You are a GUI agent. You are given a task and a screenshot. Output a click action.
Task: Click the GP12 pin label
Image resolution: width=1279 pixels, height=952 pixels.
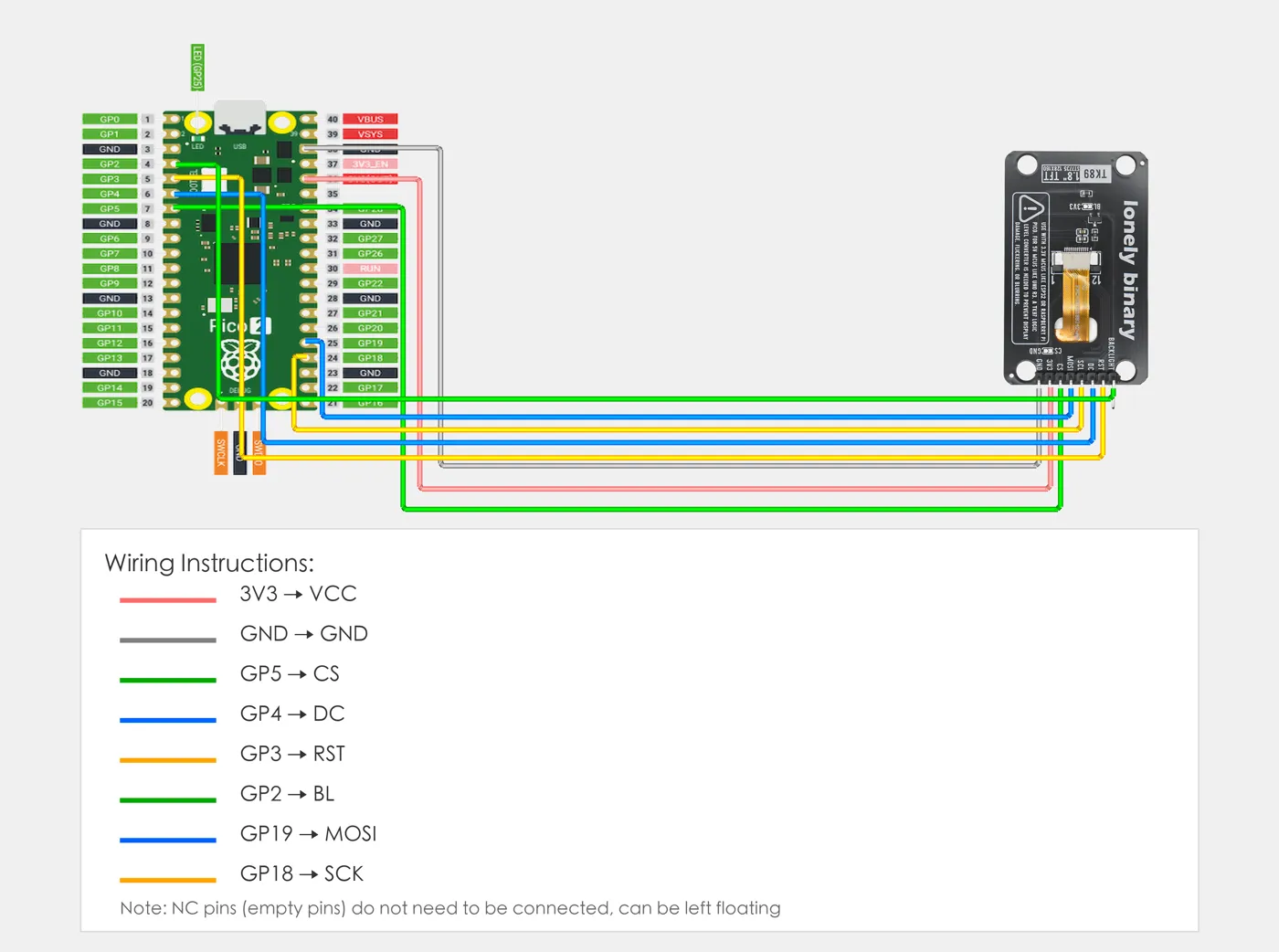[110, 344]
